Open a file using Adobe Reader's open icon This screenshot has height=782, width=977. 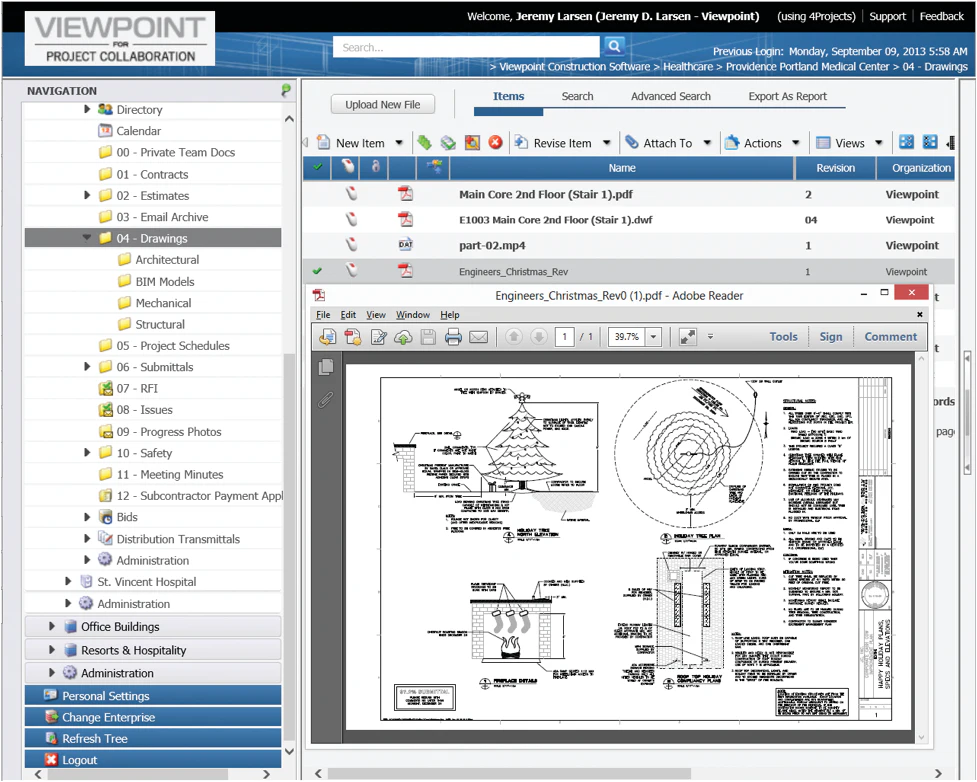point(326,337)
